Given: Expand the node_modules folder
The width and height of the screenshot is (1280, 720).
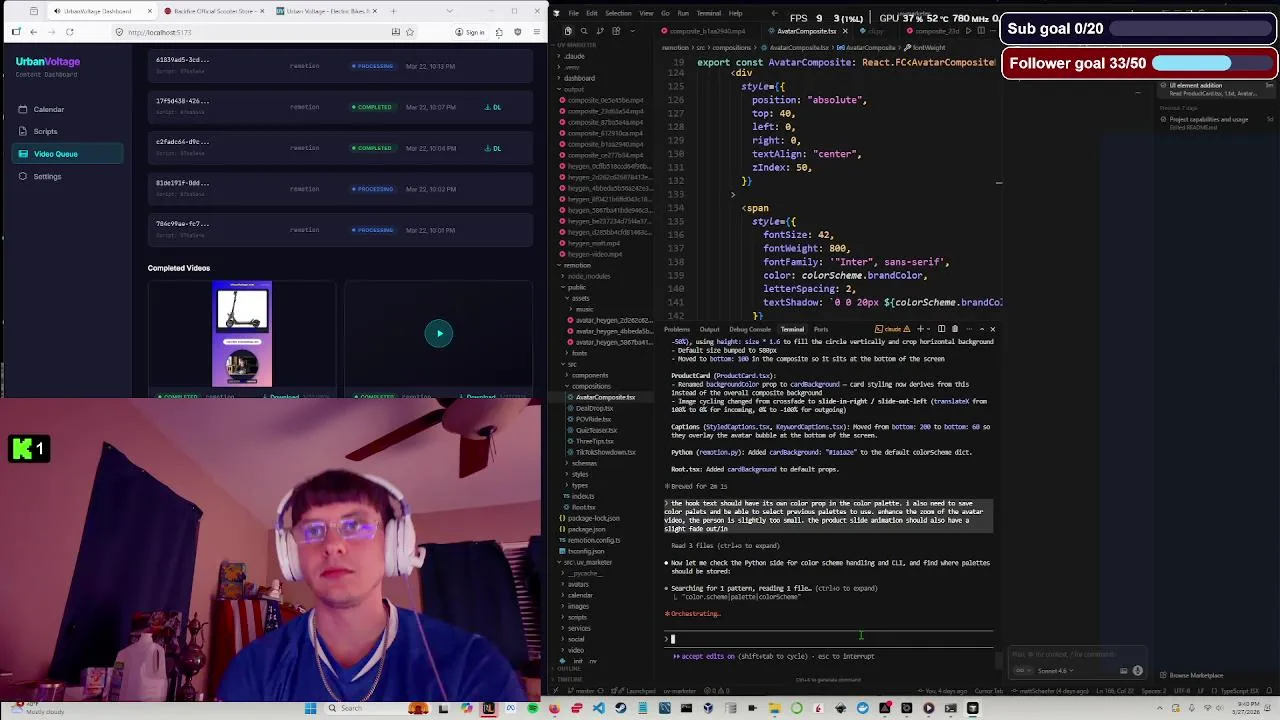Looking at the screenshot, I should (x=589, y=276).
